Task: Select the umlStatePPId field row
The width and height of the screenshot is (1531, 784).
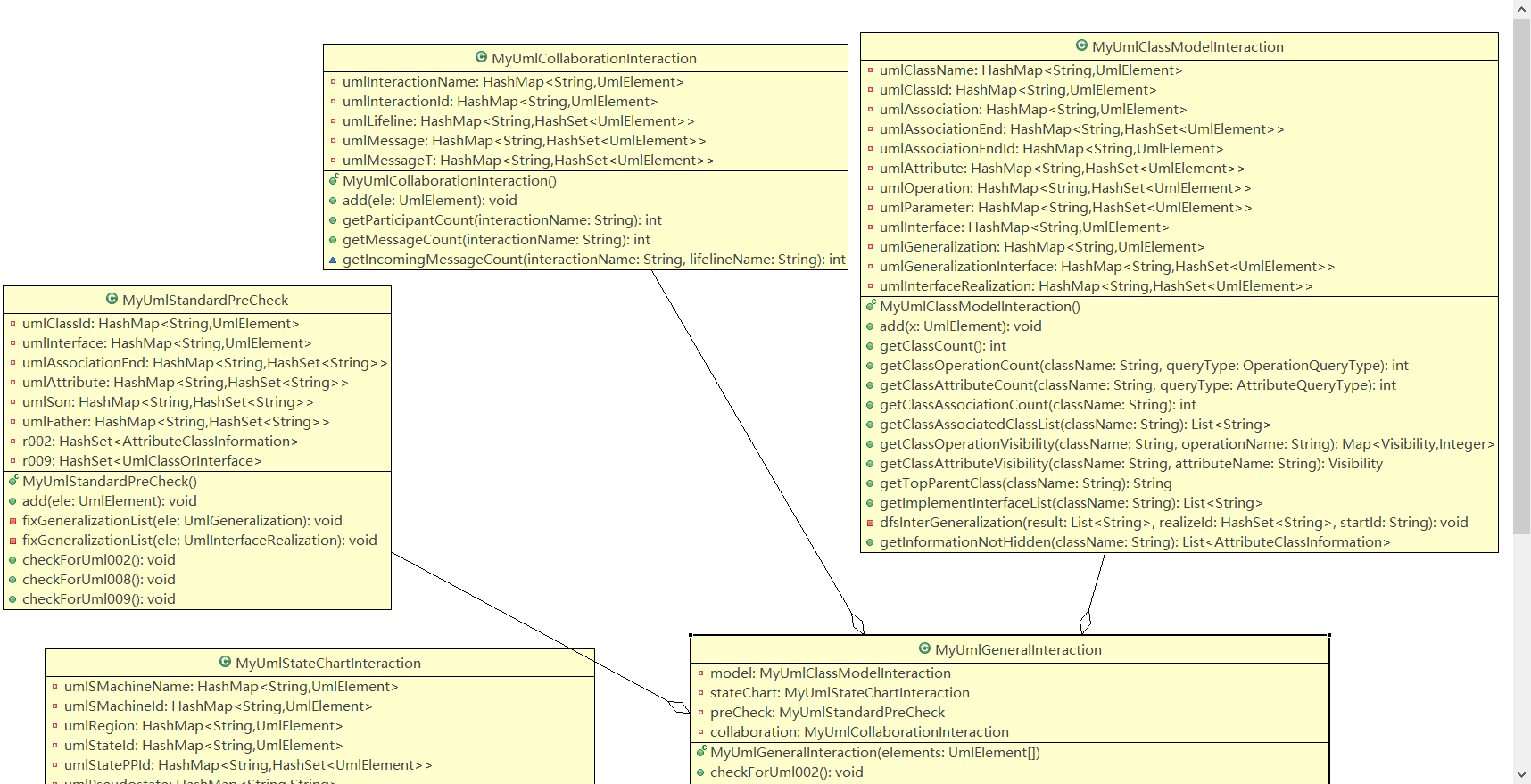Action: pyautogui.click(x=248, y=765)
